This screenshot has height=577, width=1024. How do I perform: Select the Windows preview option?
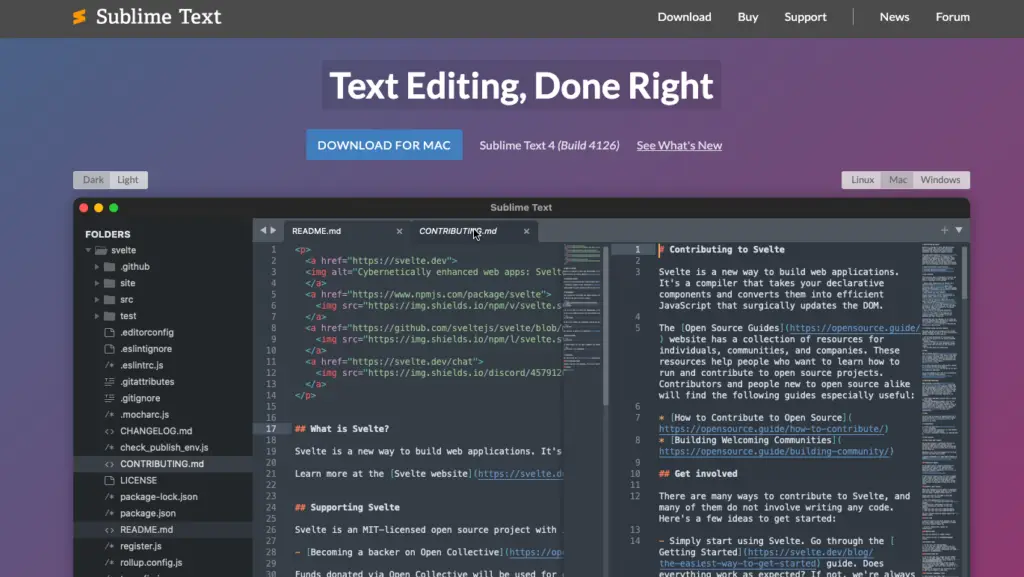pyautogui.click(x=940, y=179)
